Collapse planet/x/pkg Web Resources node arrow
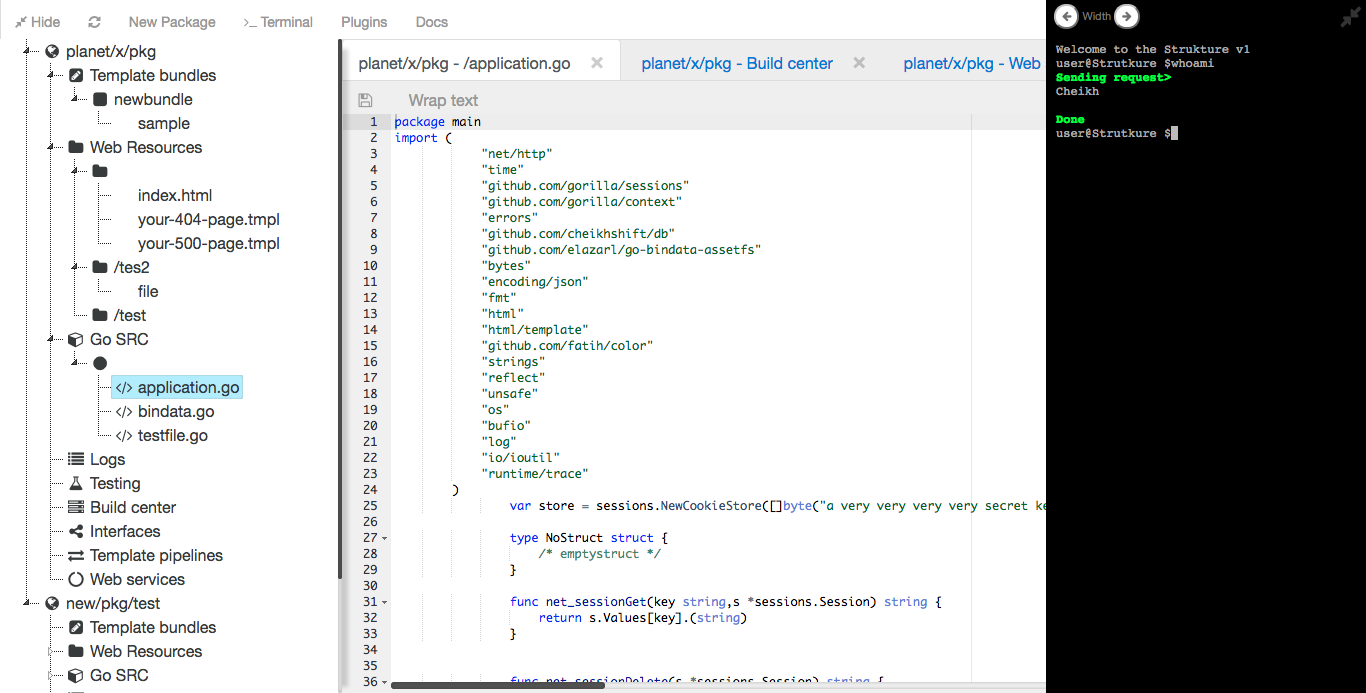1366x693 pixels. (x=50, y=148)
